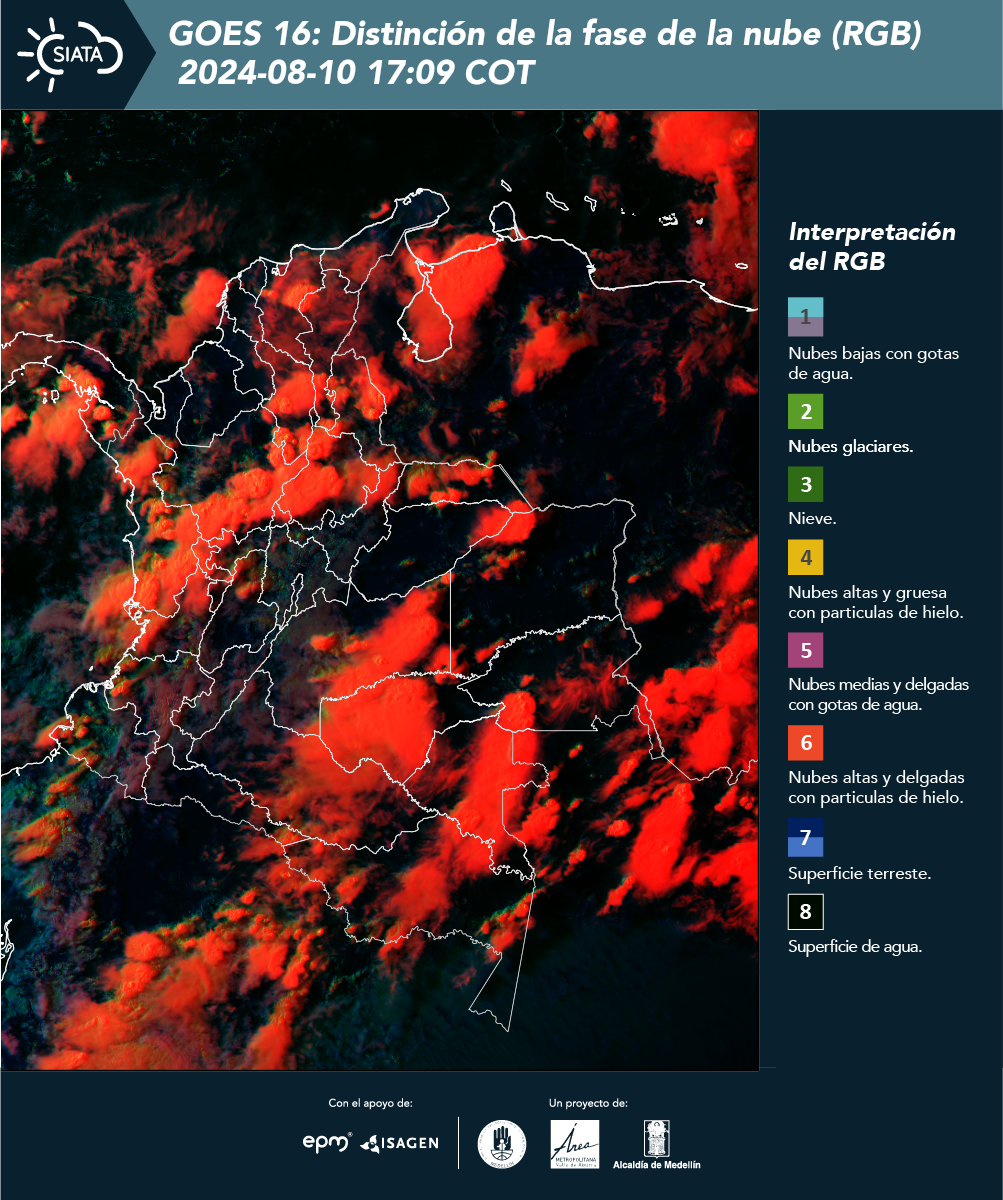Click the 'Nieve.' legend label

tap(812, 519)
